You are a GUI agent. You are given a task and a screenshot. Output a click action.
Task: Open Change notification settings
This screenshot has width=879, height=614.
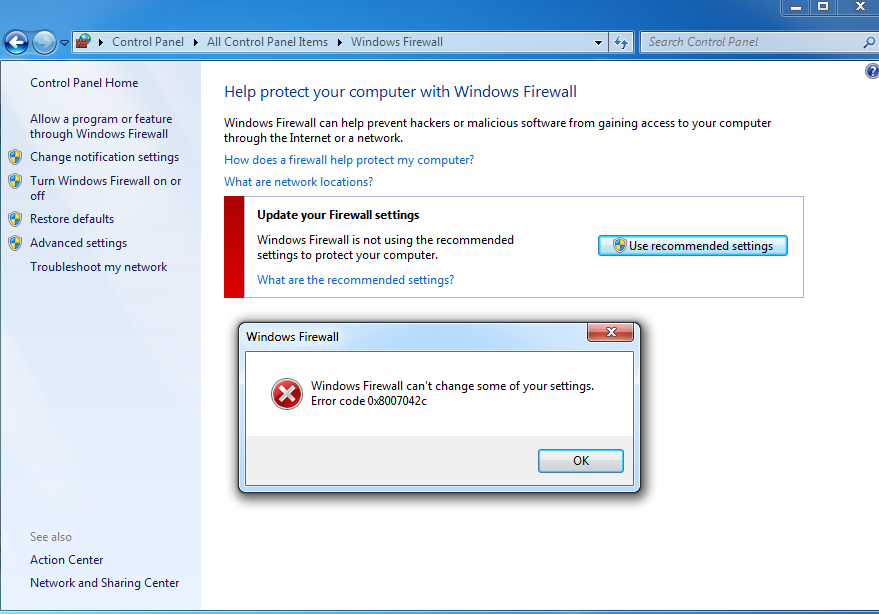[104, 157]
